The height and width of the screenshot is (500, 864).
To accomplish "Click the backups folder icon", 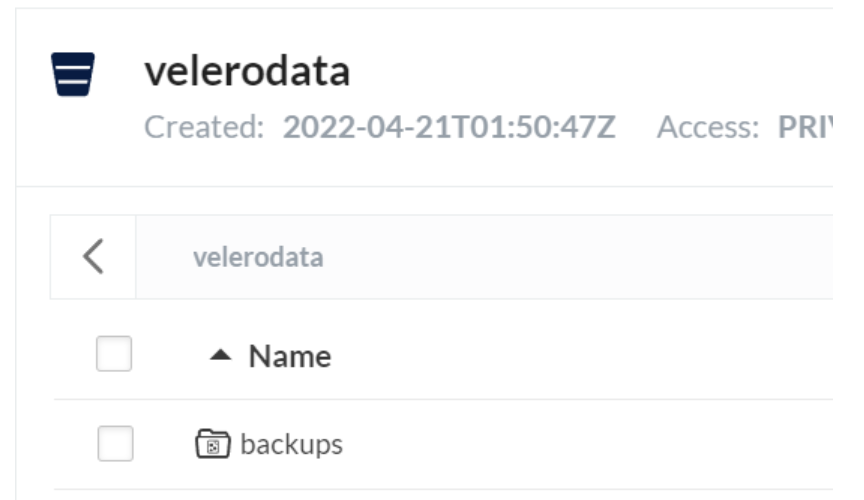I will [212, 444].
